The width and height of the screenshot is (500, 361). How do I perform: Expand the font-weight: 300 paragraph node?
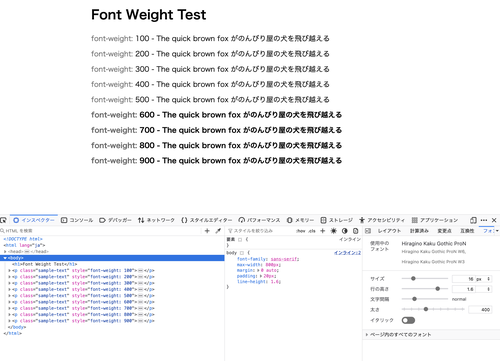9,283
